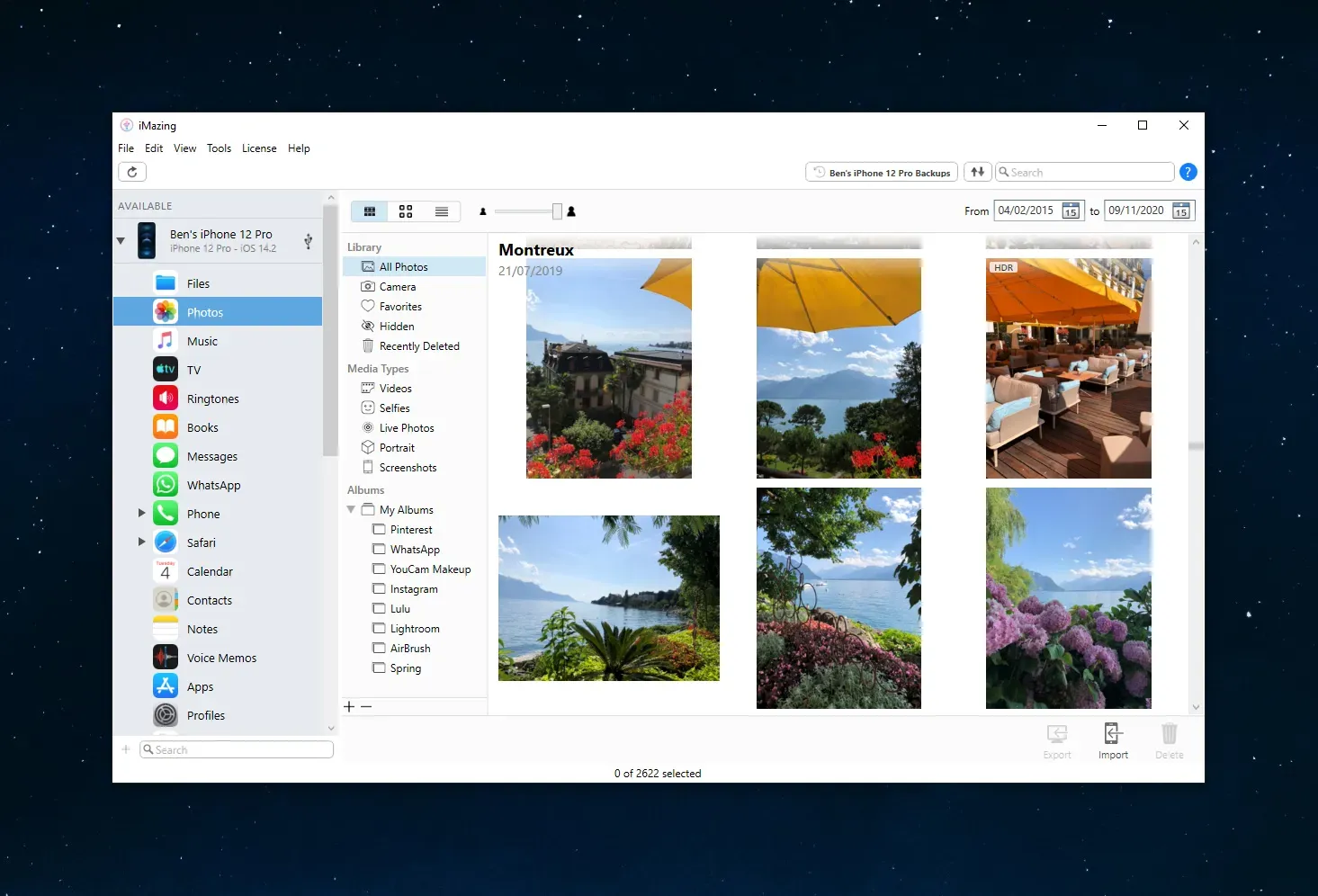Enable the Lightroom album checkbox
This screenshot has height=896, width=1318.
(378, 628)
